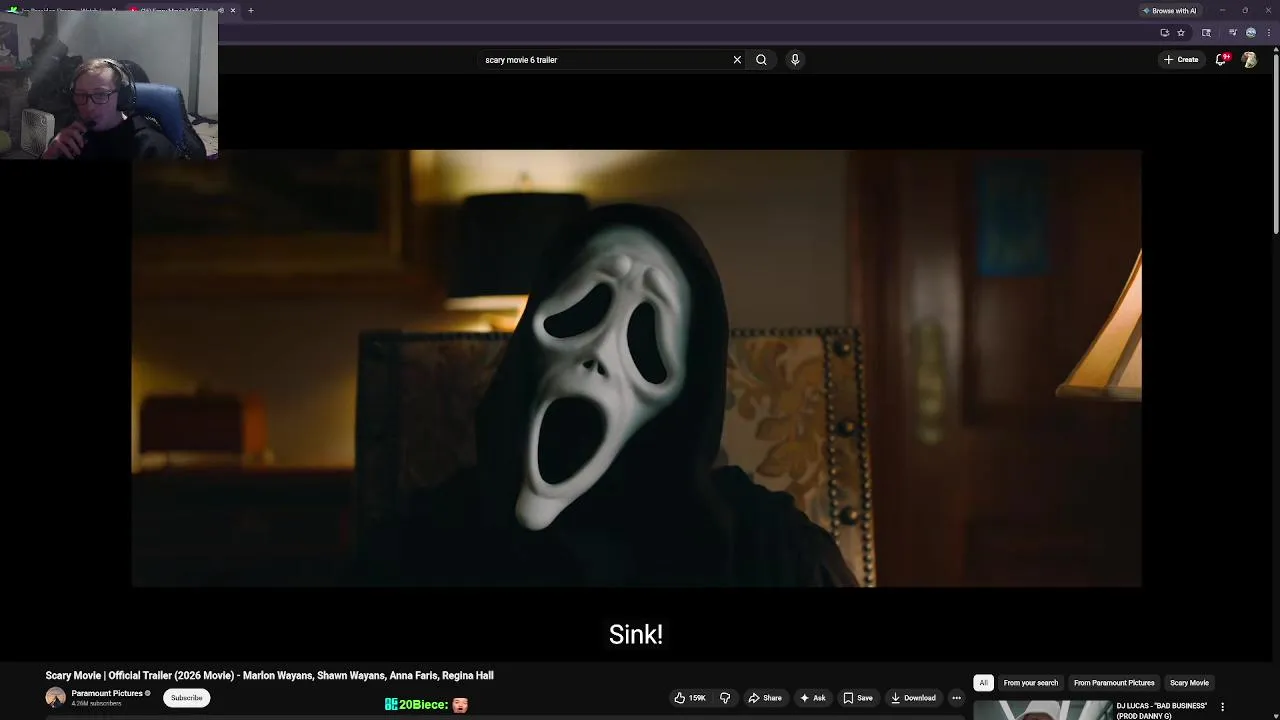
Task: Save the video to a playlist
Action: pyautogui.click(x=858, y=698)
